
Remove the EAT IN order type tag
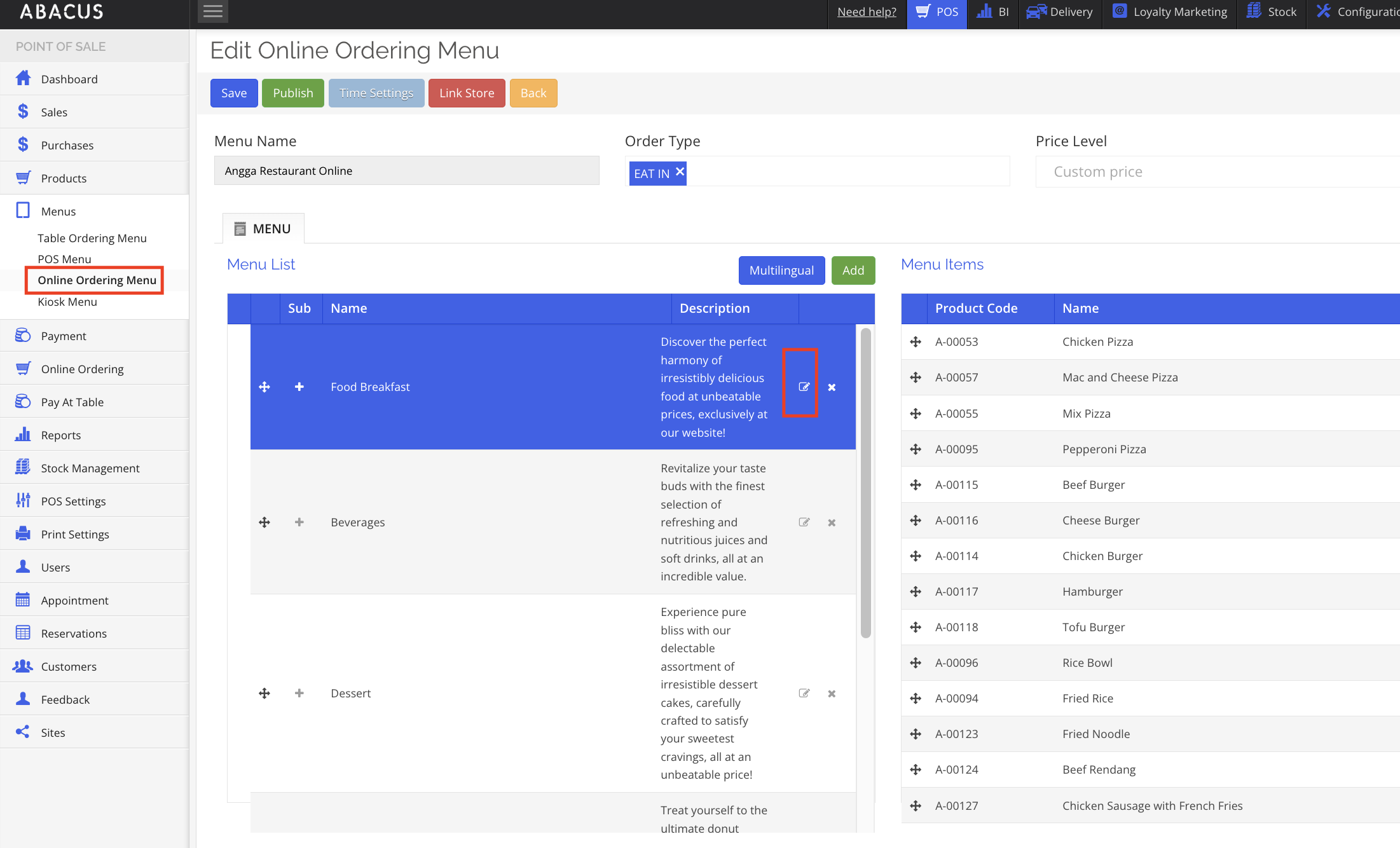680,172
